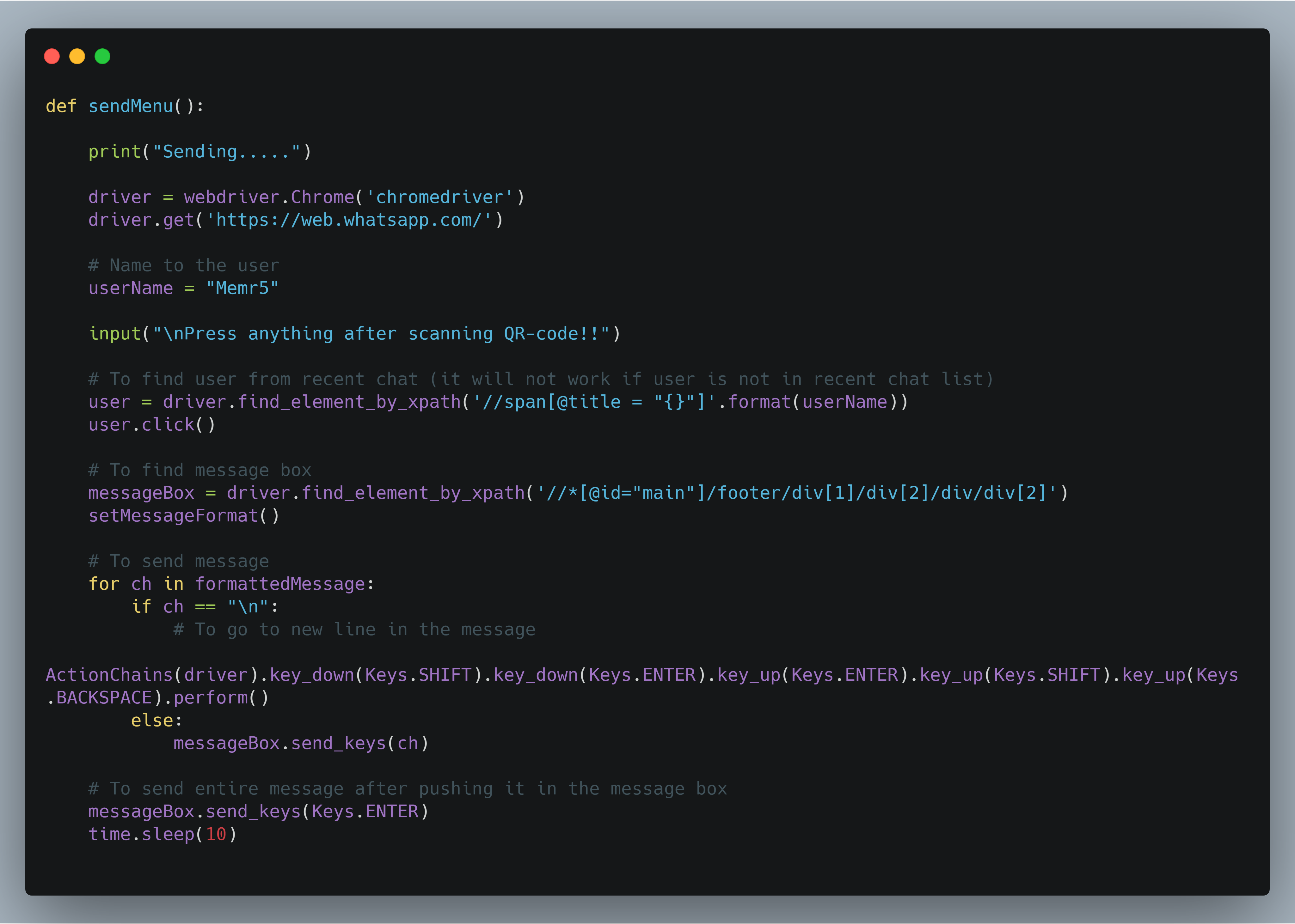Image resolution: width=1295 pixels, height=924 pixels.
Task: Click the '# Name to the user' comment
Action: [x=183, y=266]
